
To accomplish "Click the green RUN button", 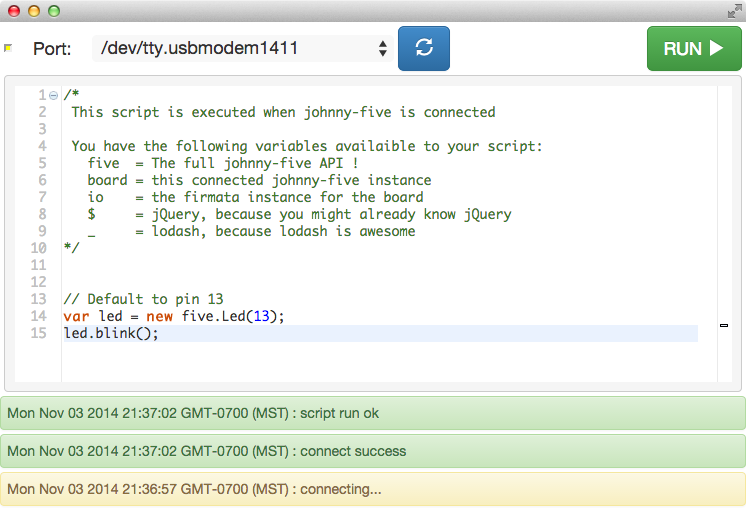I will pyautogui.click(x=693, y=48).
